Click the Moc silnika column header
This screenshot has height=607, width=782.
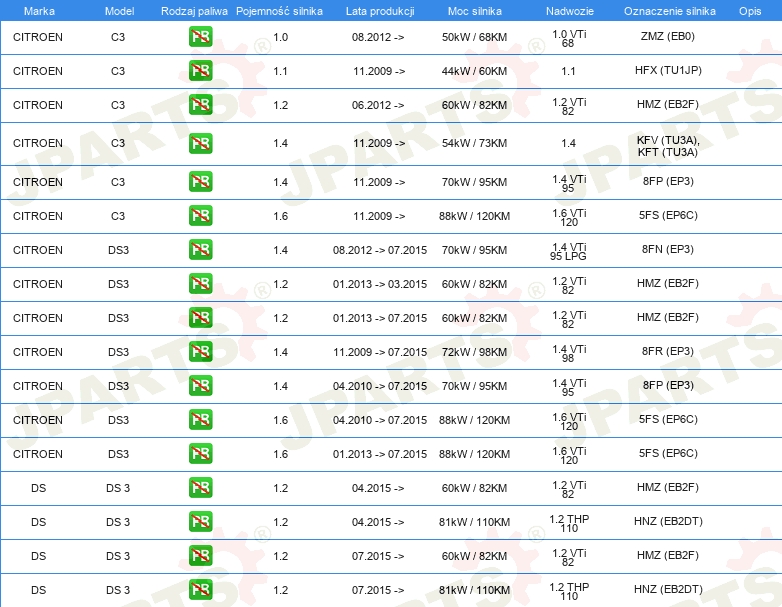click(474, 11)
